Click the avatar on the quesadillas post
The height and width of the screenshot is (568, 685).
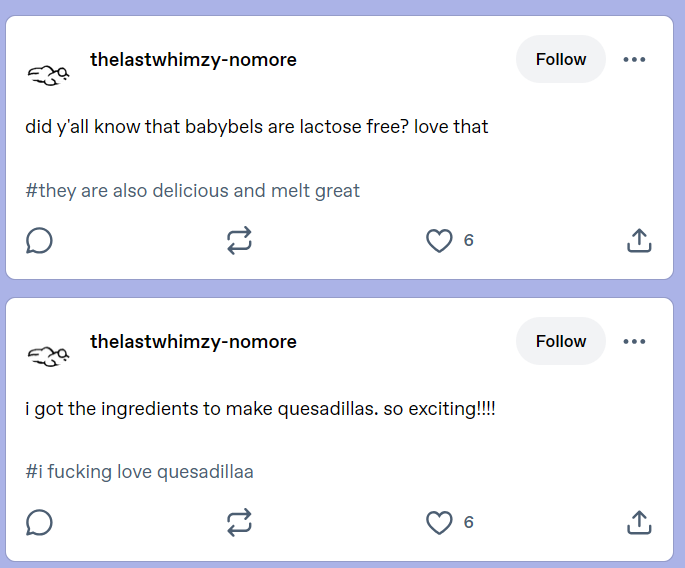point(48,357)
